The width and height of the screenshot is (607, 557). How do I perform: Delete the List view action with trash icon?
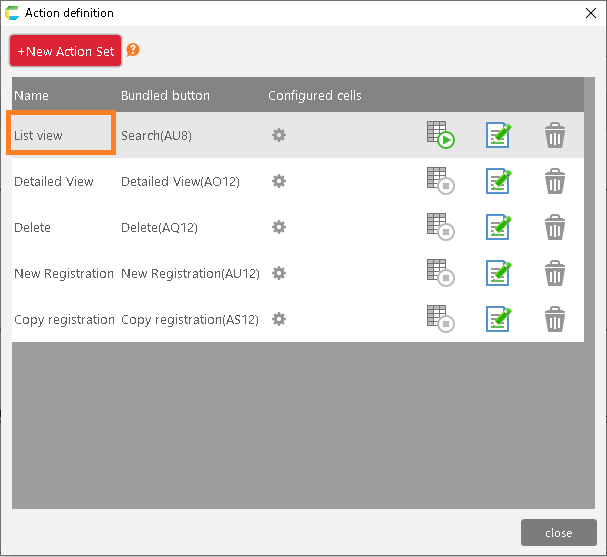point(555,135)
